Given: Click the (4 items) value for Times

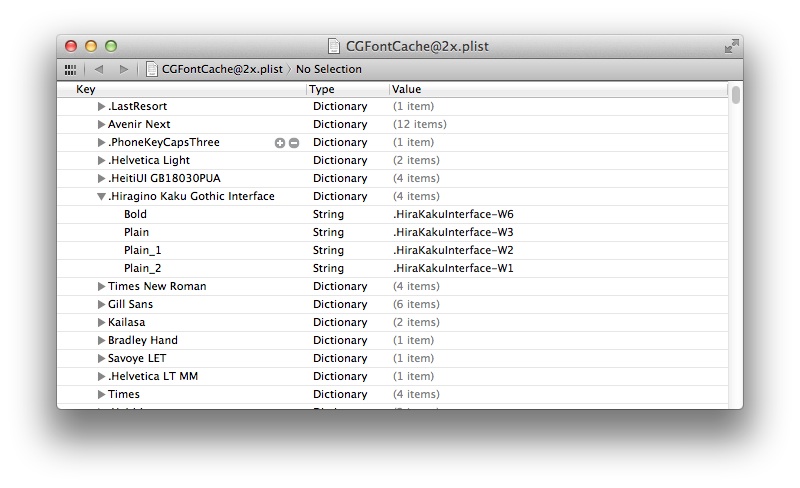Looking at the screenshot, I should pos(416,394).
